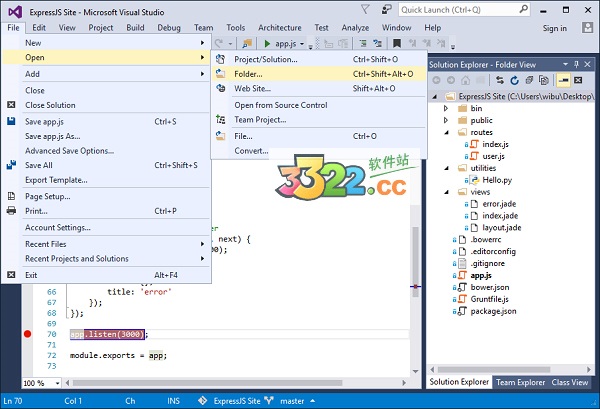600x409 pixels.
Task: Select user.js in the tree
Action: point(493,156)
